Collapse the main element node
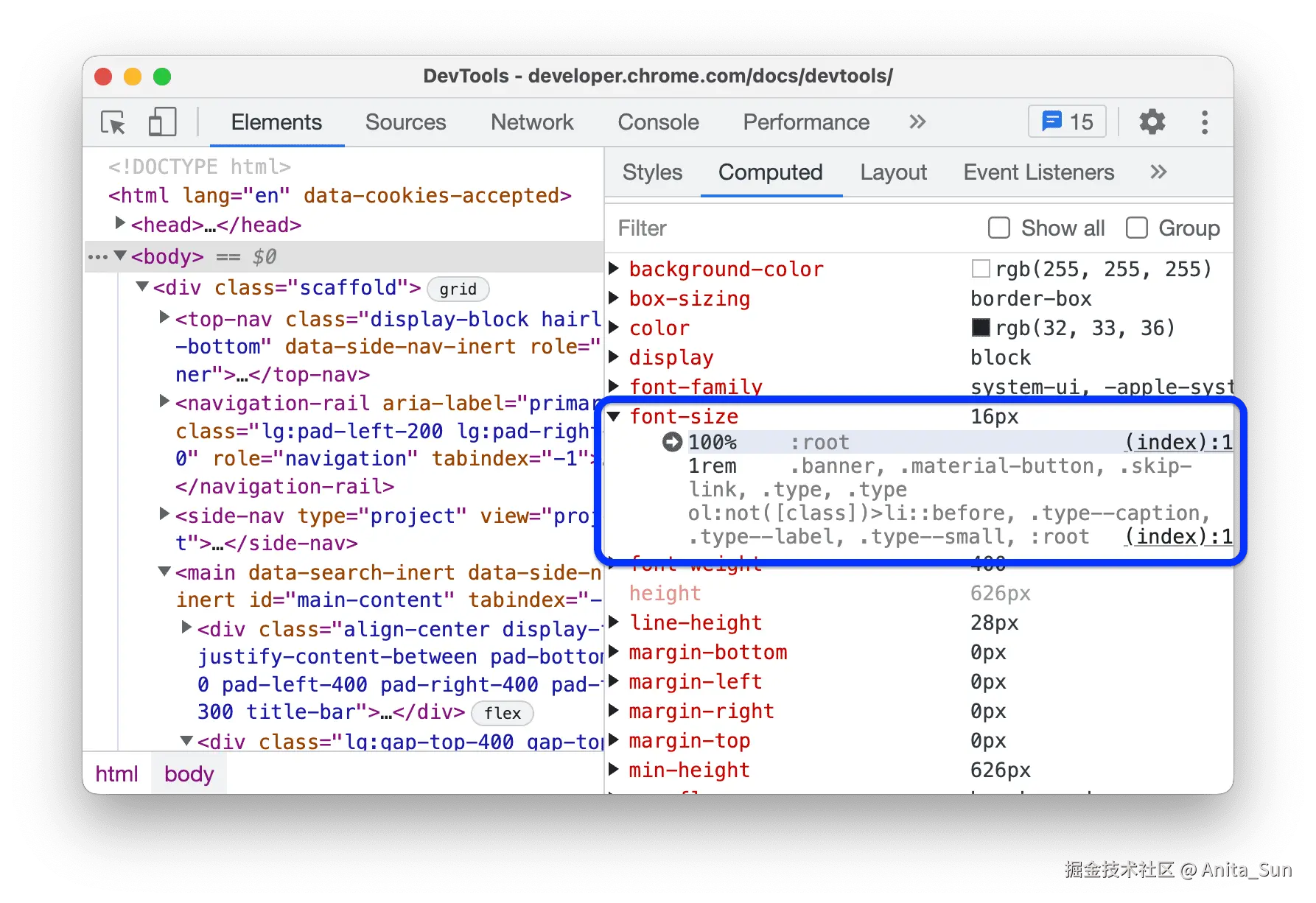The width and height of the screenshot is (1316, 903). 164,572
